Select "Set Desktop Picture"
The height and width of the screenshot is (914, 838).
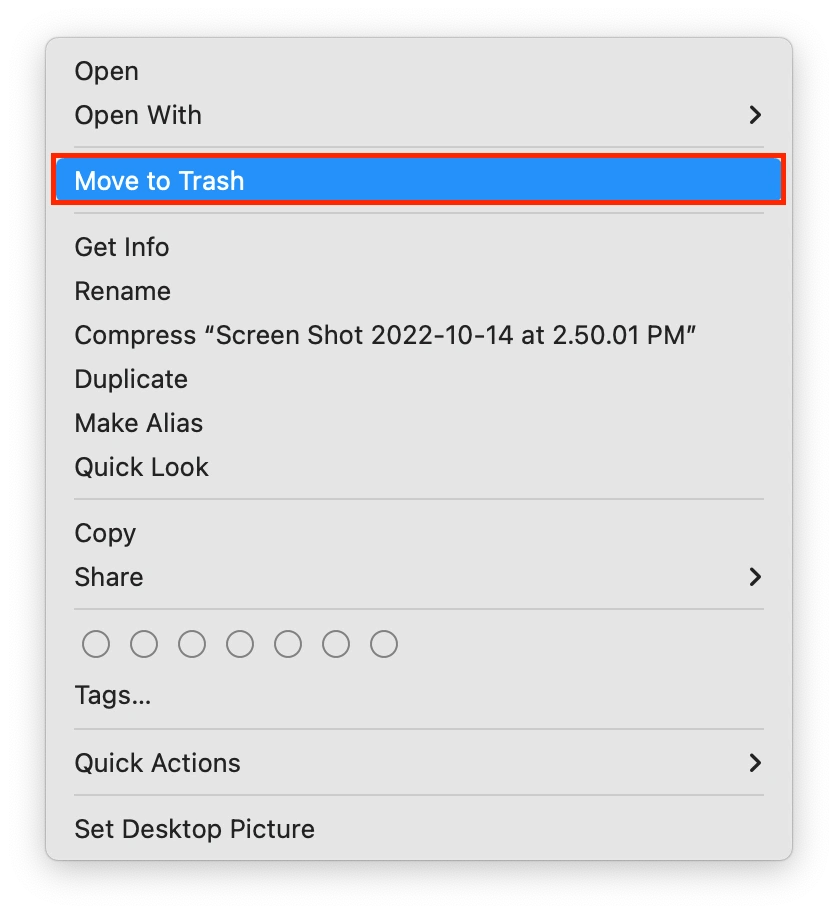tap(194, 828)
